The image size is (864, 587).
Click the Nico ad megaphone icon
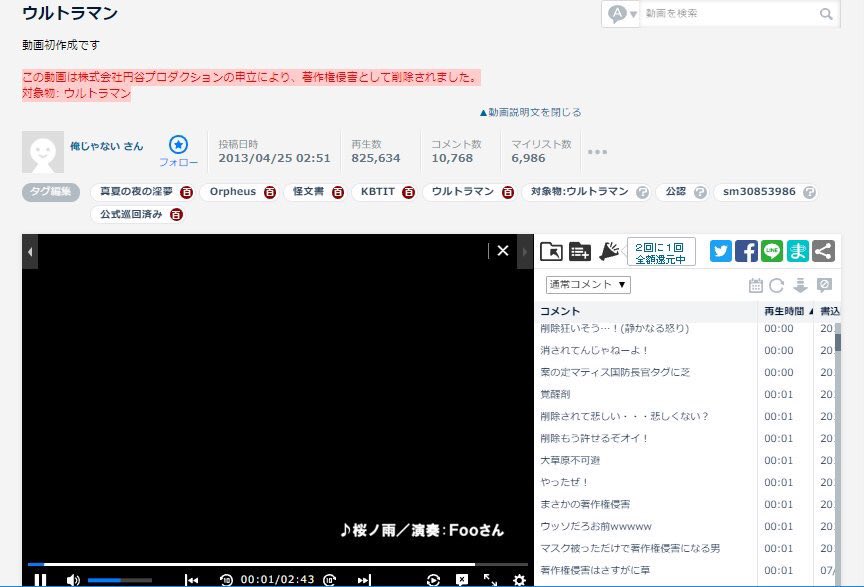point(609,251)
